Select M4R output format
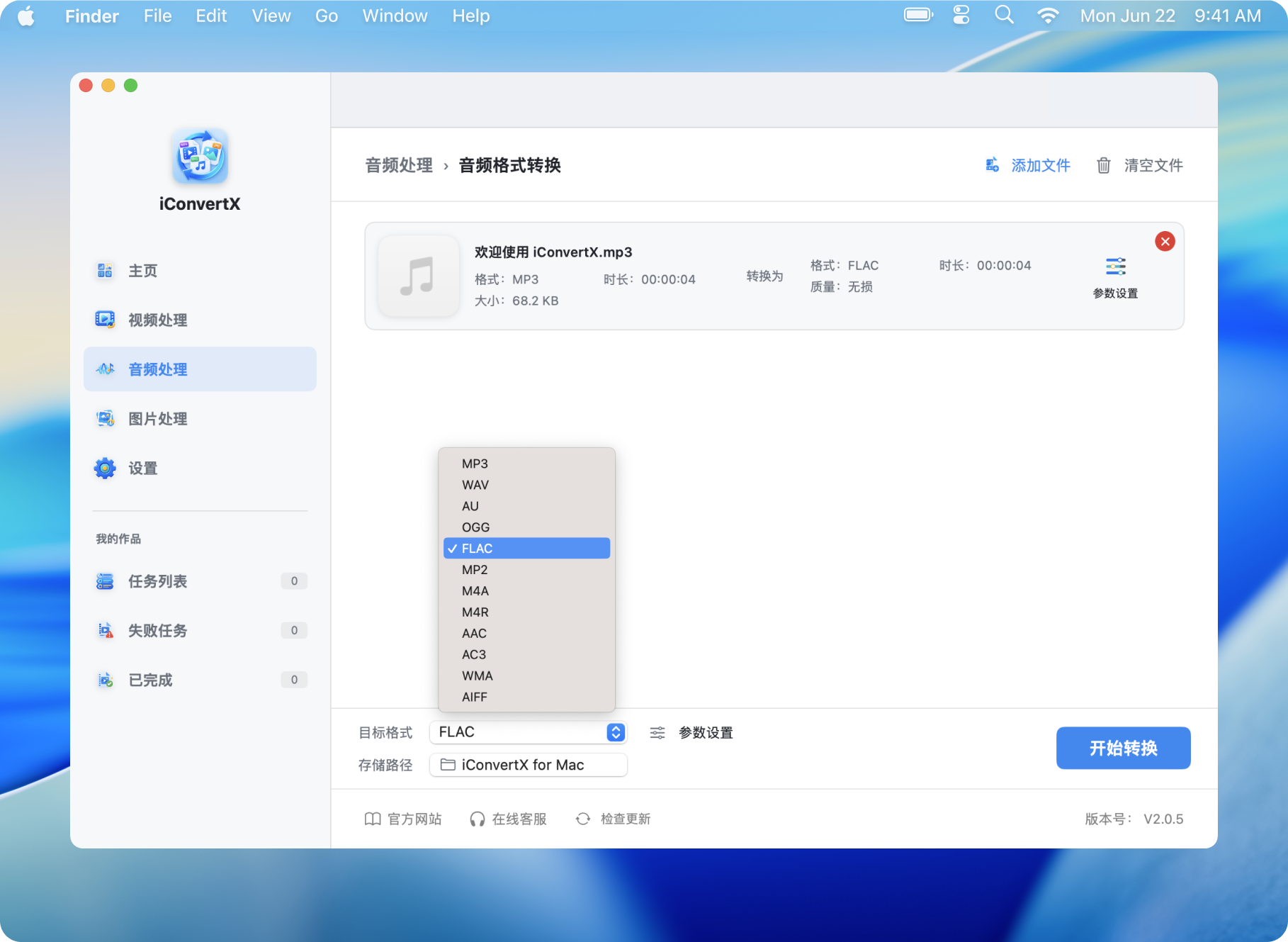The width and height of the screenshot is (1288, 942). (526, 612)
